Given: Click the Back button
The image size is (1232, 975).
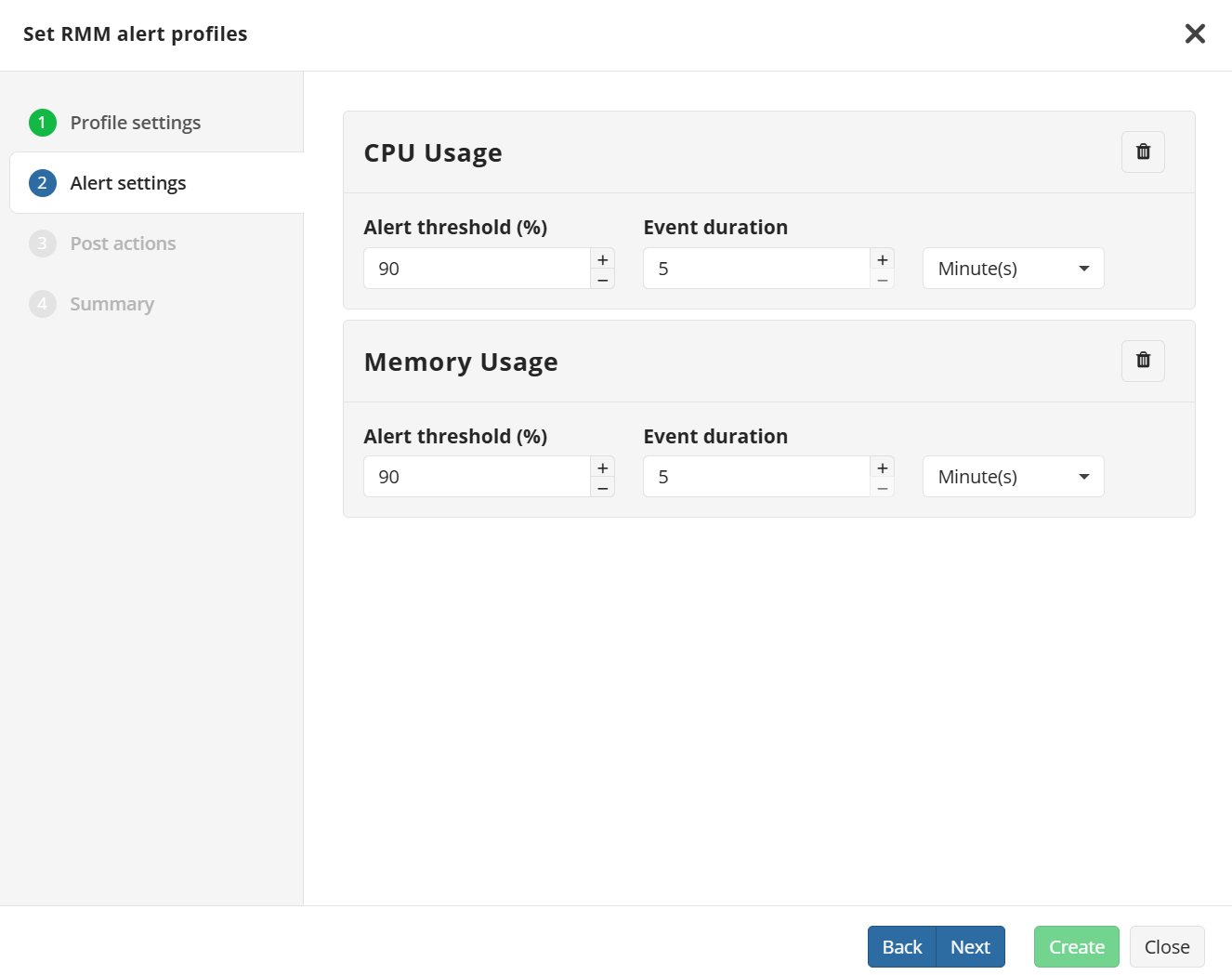Looking at the screenshot, I should tap(901, 947).
